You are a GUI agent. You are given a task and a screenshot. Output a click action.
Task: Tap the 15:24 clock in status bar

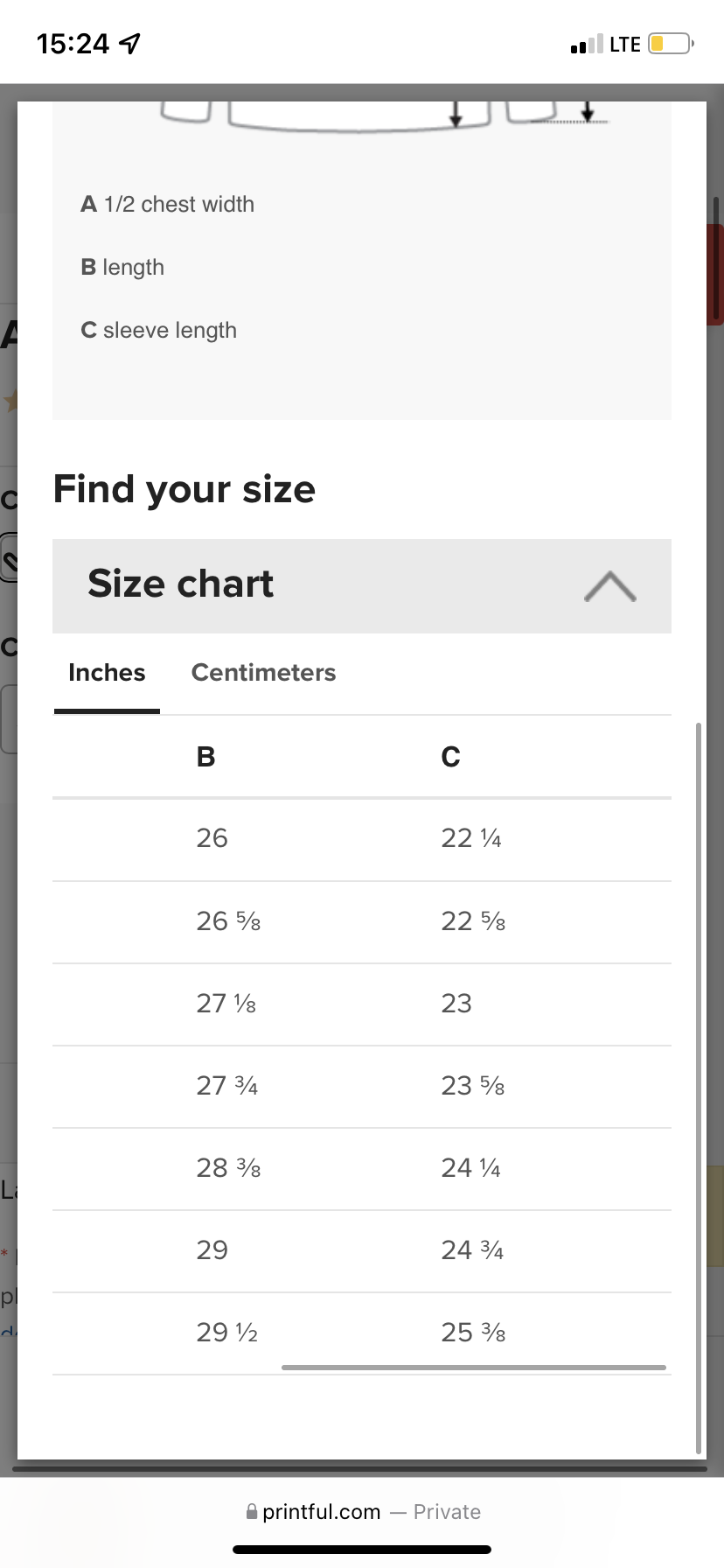coord(73,44)
